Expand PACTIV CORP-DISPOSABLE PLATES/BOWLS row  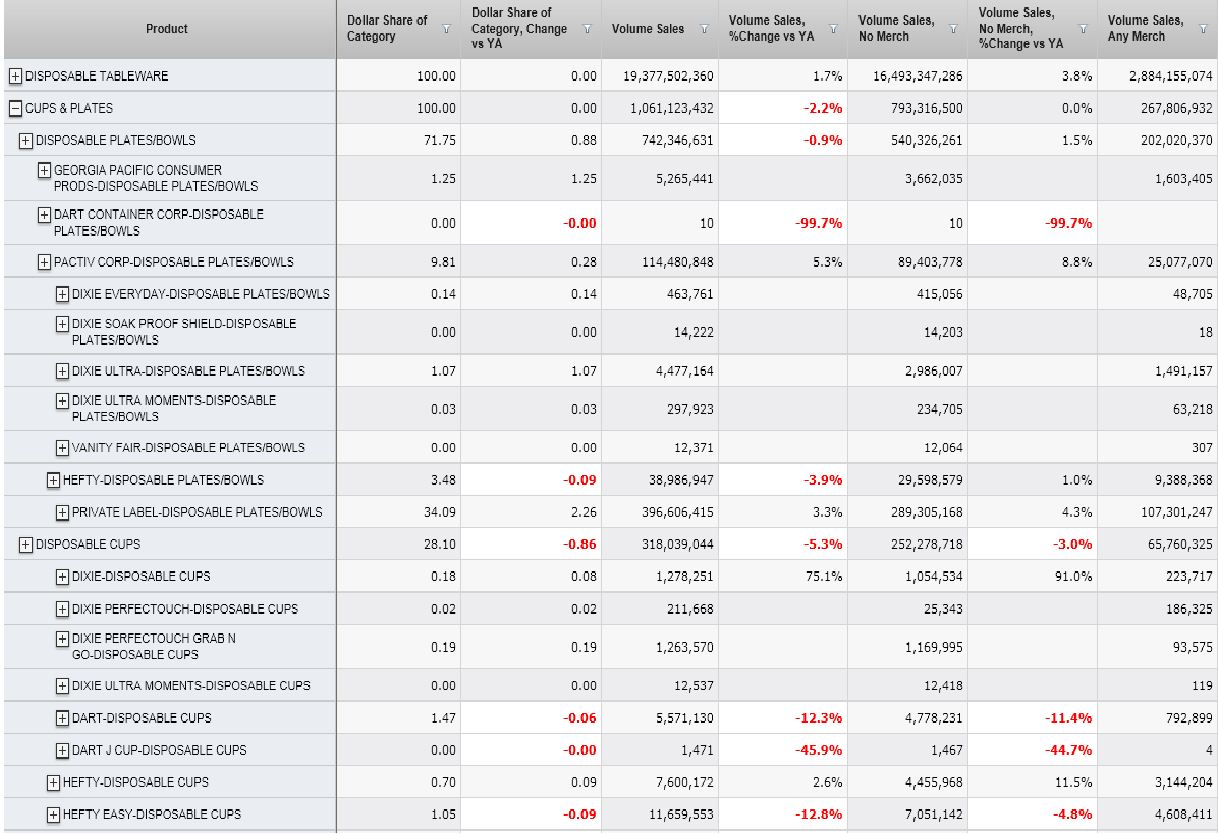(44, 262)
